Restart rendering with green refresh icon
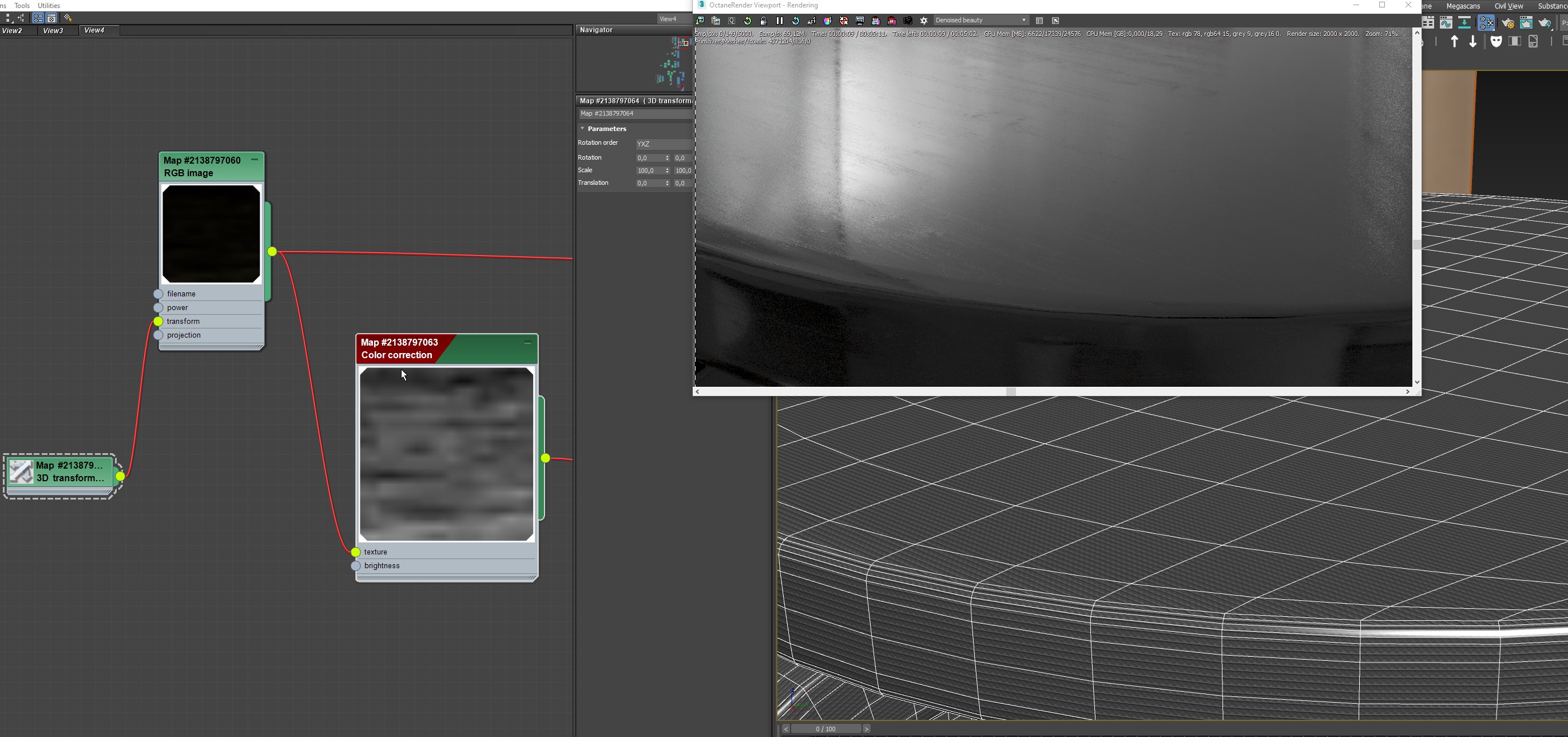Viewport: 1568px width, 737px height. [x=748, y=21]
